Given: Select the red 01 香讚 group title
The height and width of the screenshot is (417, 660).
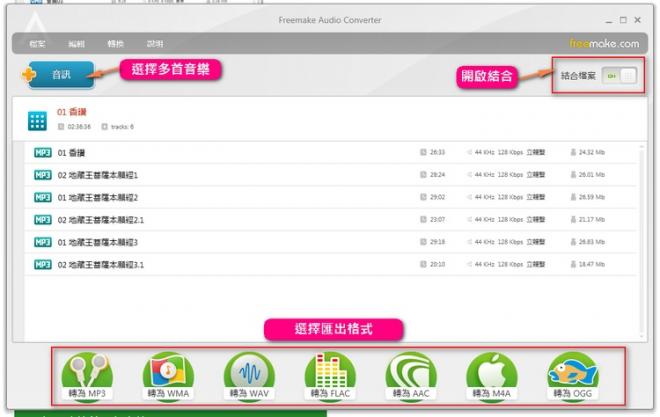Looking at the screenshot, I should pos(72,112).
